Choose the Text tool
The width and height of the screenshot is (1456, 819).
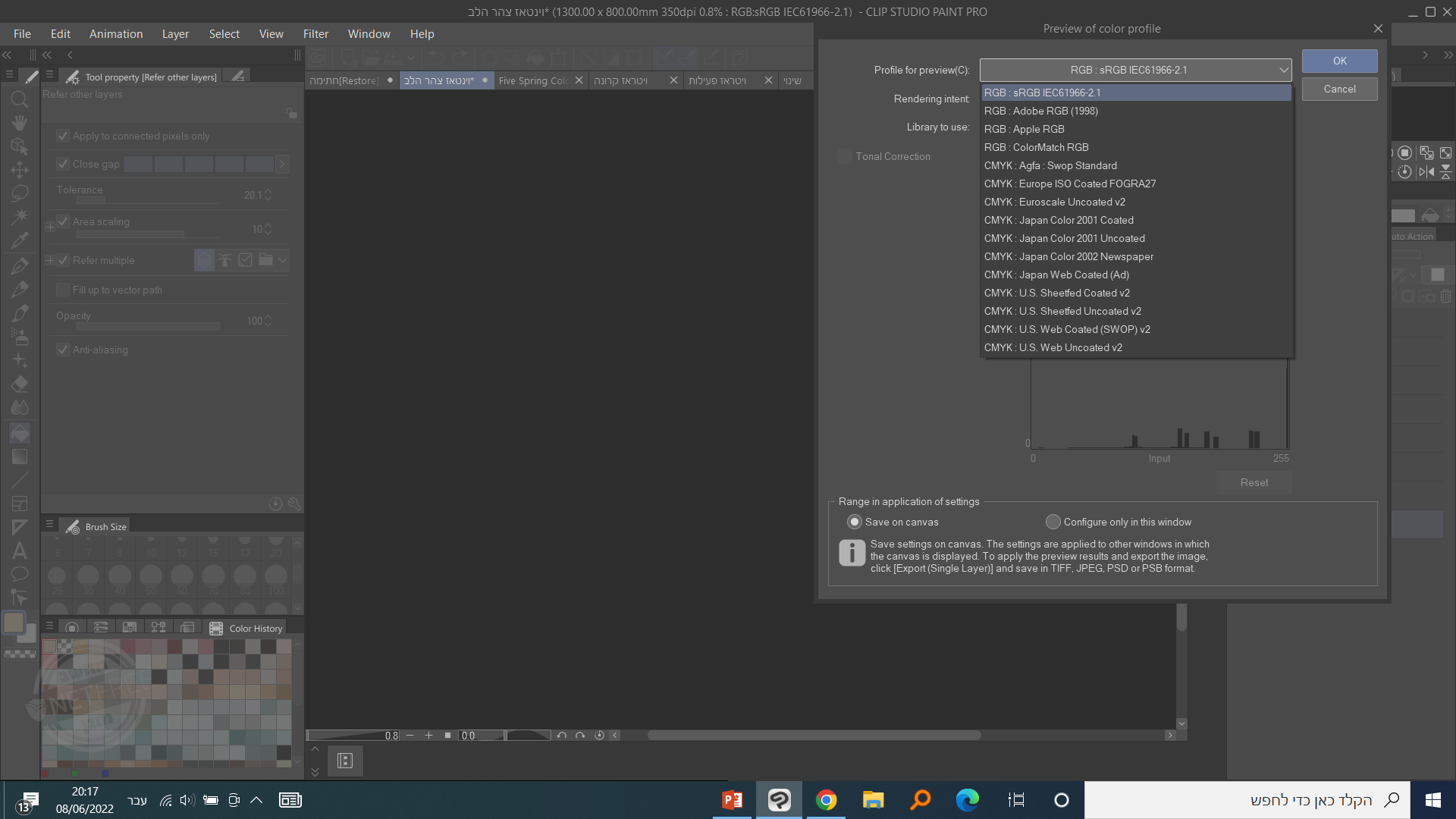point(20,551)
